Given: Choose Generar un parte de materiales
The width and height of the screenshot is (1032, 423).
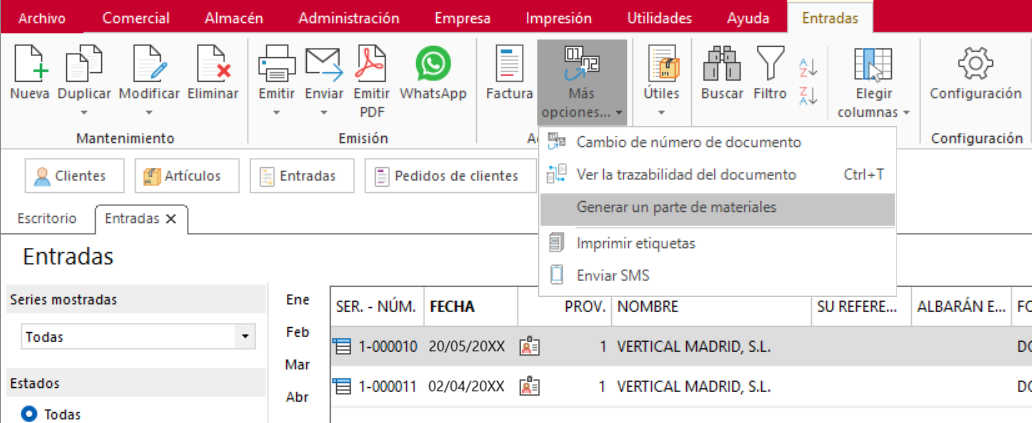Looking at the screenshot, I should pyautogui.click(x=717, y=208).
